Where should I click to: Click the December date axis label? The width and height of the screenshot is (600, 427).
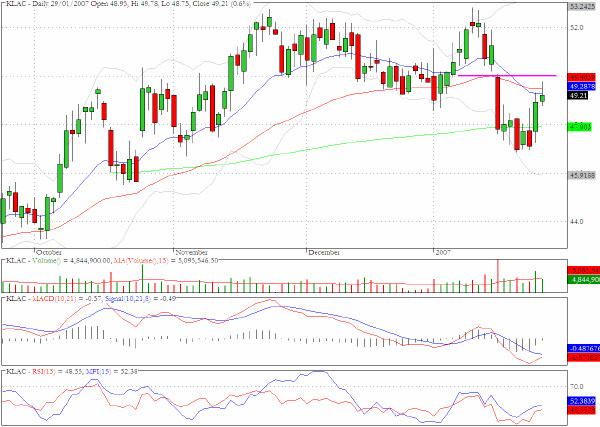(324, 253)
